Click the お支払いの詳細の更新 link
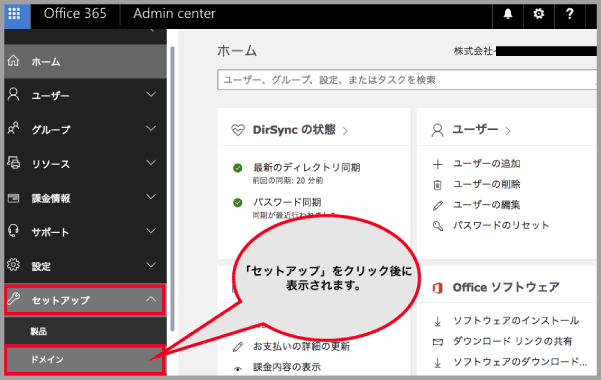The height and width of the screenshot is (380, 601). pyautogui.click(x=301, y=347)
